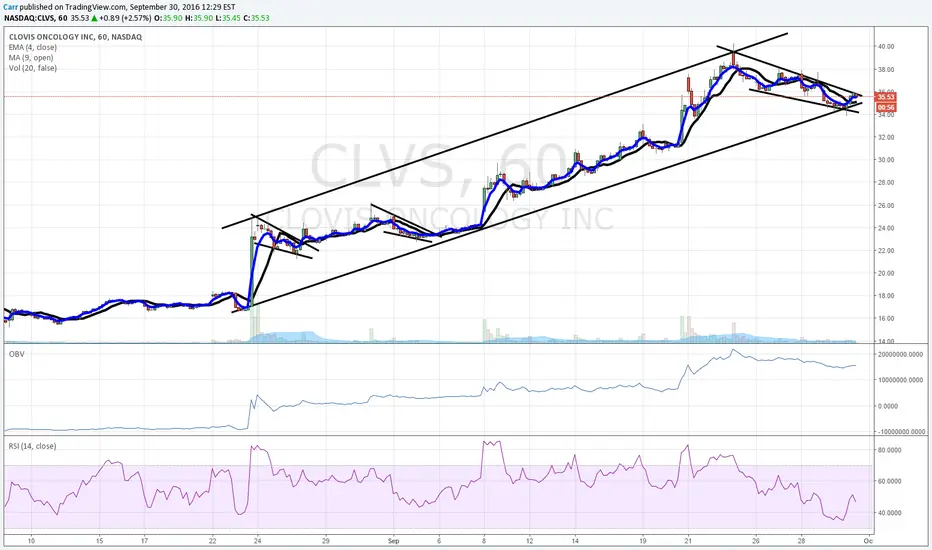Select the 'EMA (4, close)' indicator label
The image size is (932, 550).
[x=33, y=48]
